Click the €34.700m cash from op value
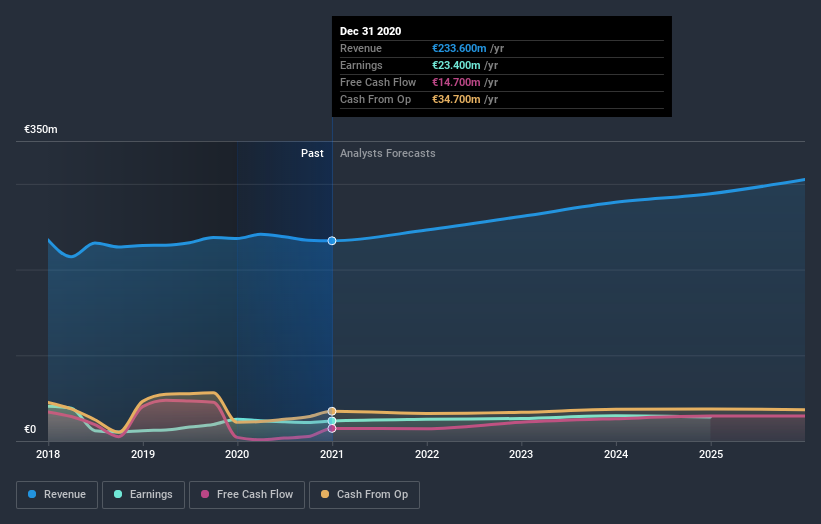 (x=456, y=99)
